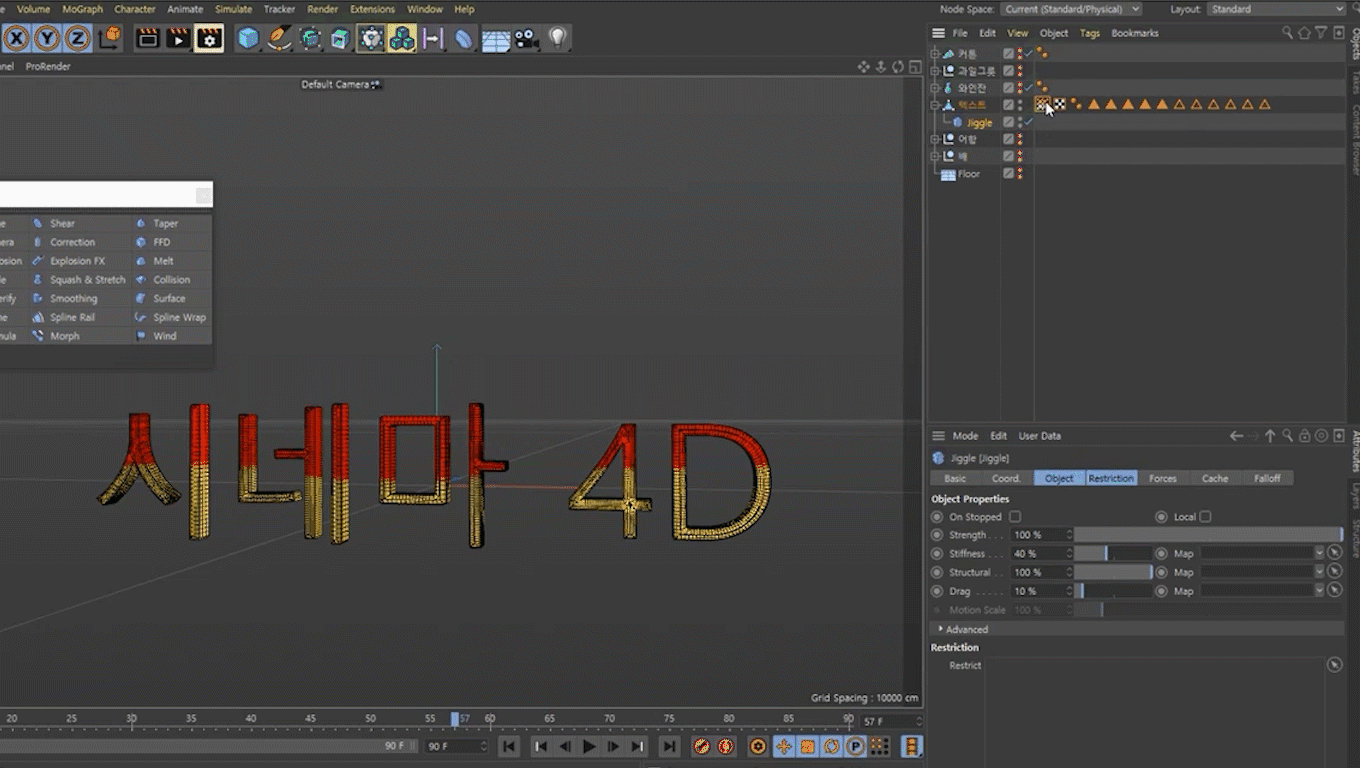Adjust the Stiffness value stepper
1360x768 pixels.
click(x=1069, y=553)
